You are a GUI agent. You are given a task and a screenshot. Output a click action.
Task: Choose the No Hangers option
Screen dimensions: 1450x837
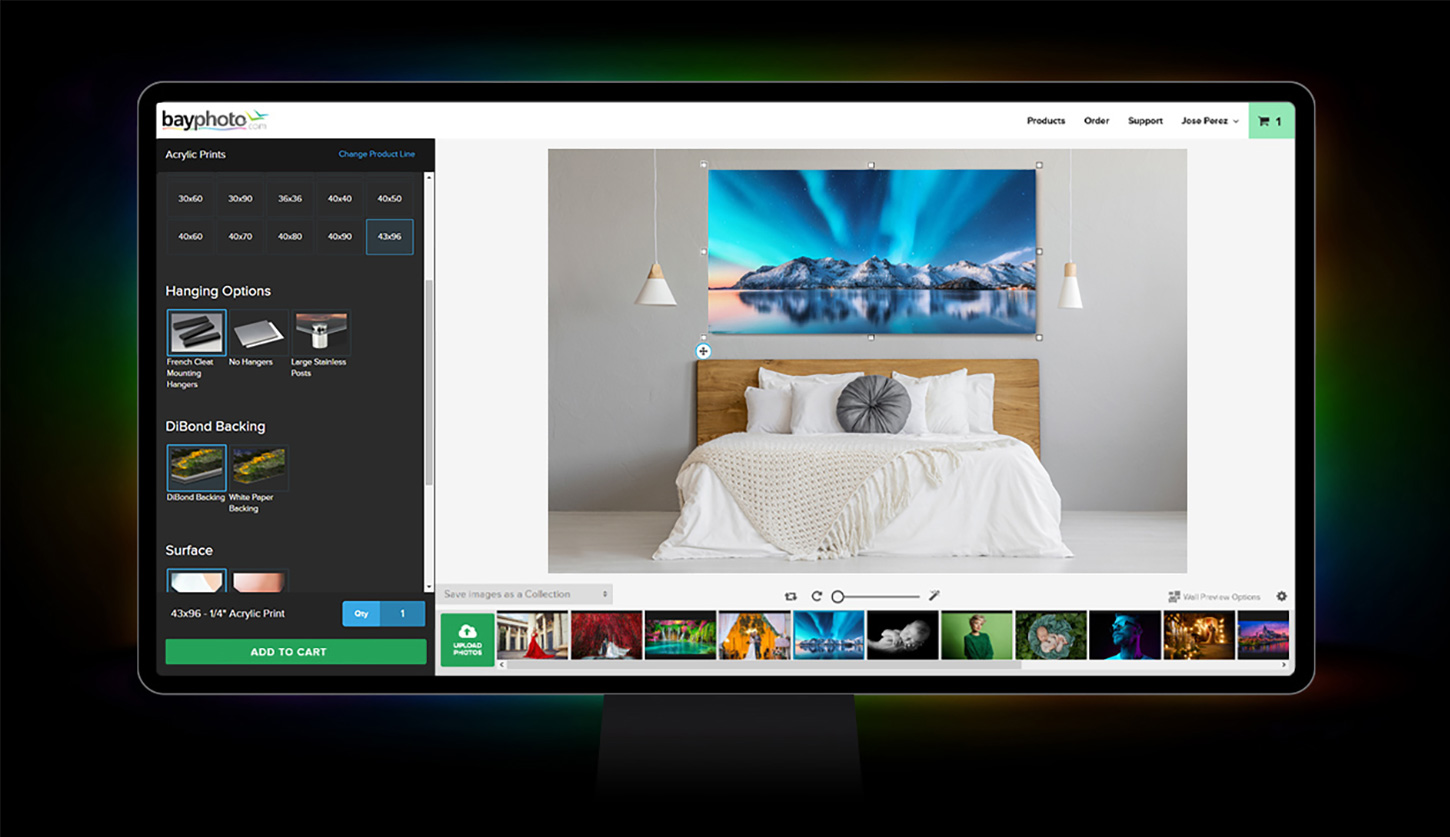pos(258,332)
